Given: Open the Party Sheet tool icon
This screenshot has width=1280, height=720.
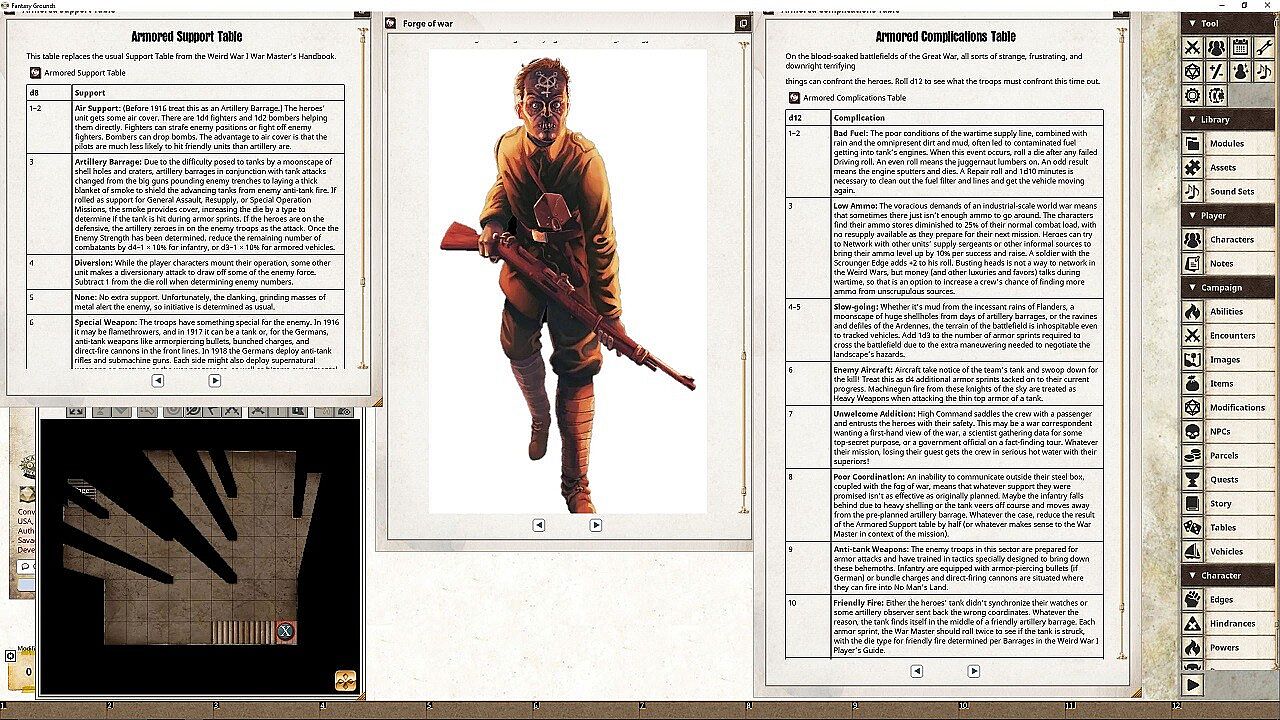Looking at the screenshot, I should point(1216,47).
